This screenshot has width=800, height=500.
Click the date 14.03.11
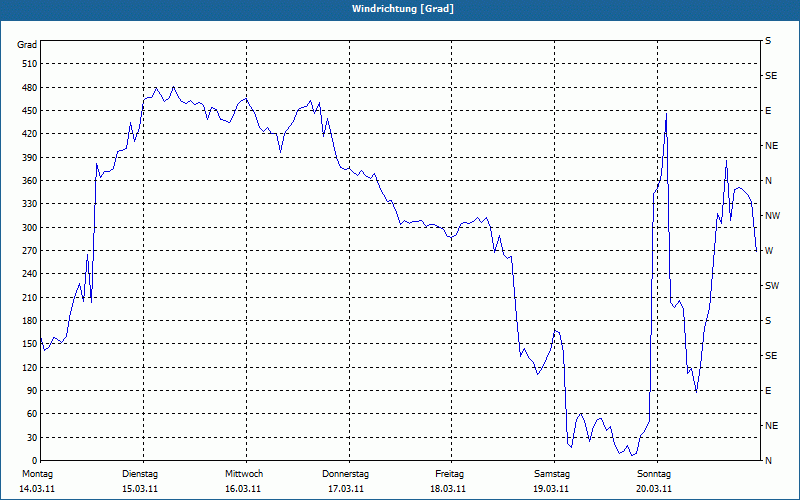click(x=37, y=489)
